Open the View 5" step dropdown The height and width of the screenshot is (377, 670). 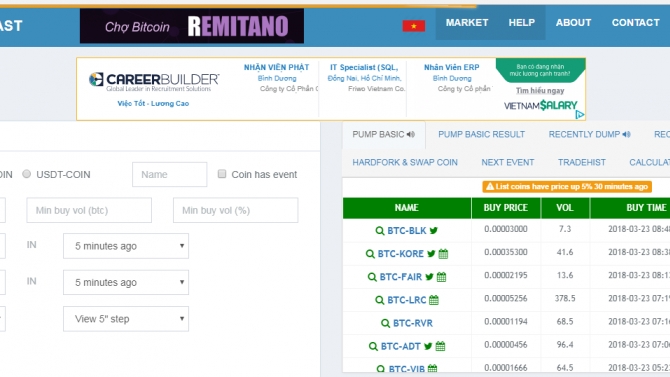click(126, 319)
